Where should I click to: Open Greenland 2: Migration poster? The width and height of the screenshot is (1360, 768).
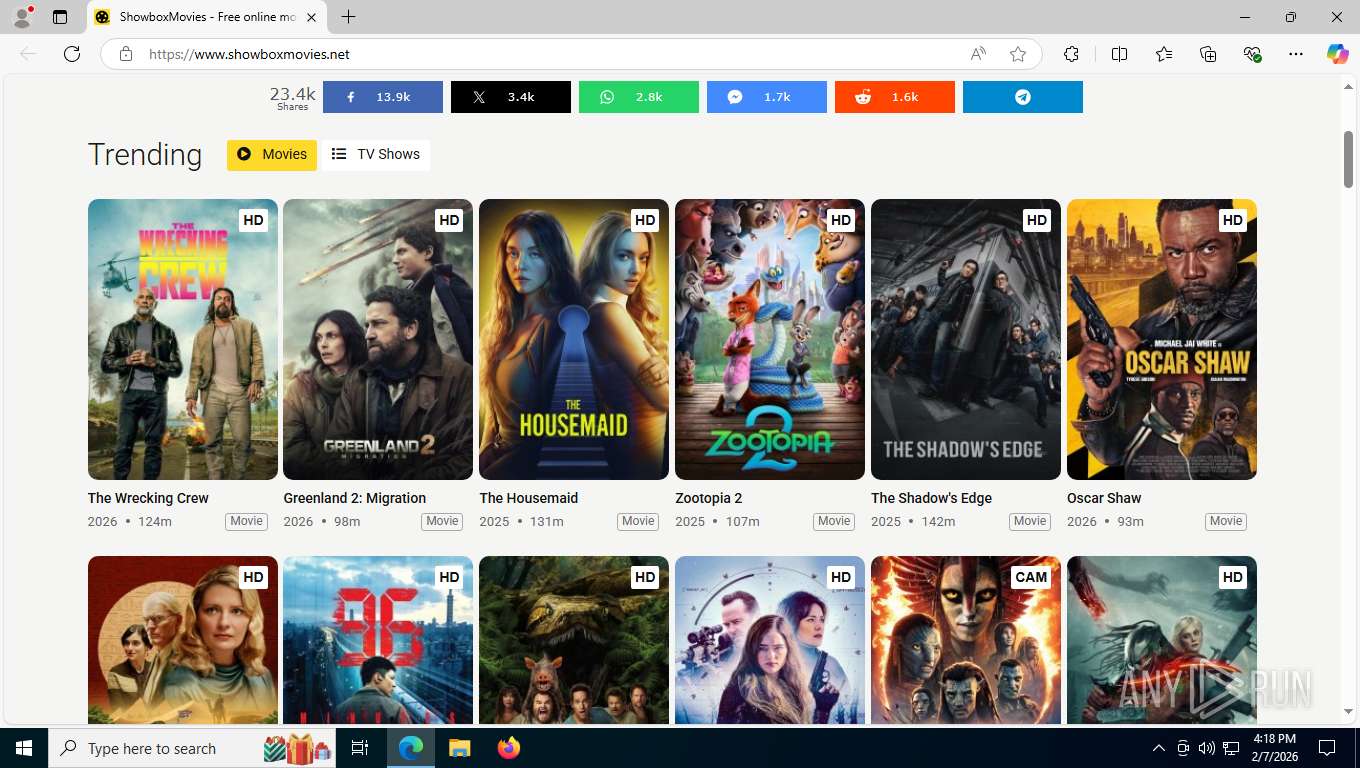click(x=378, y=339)
